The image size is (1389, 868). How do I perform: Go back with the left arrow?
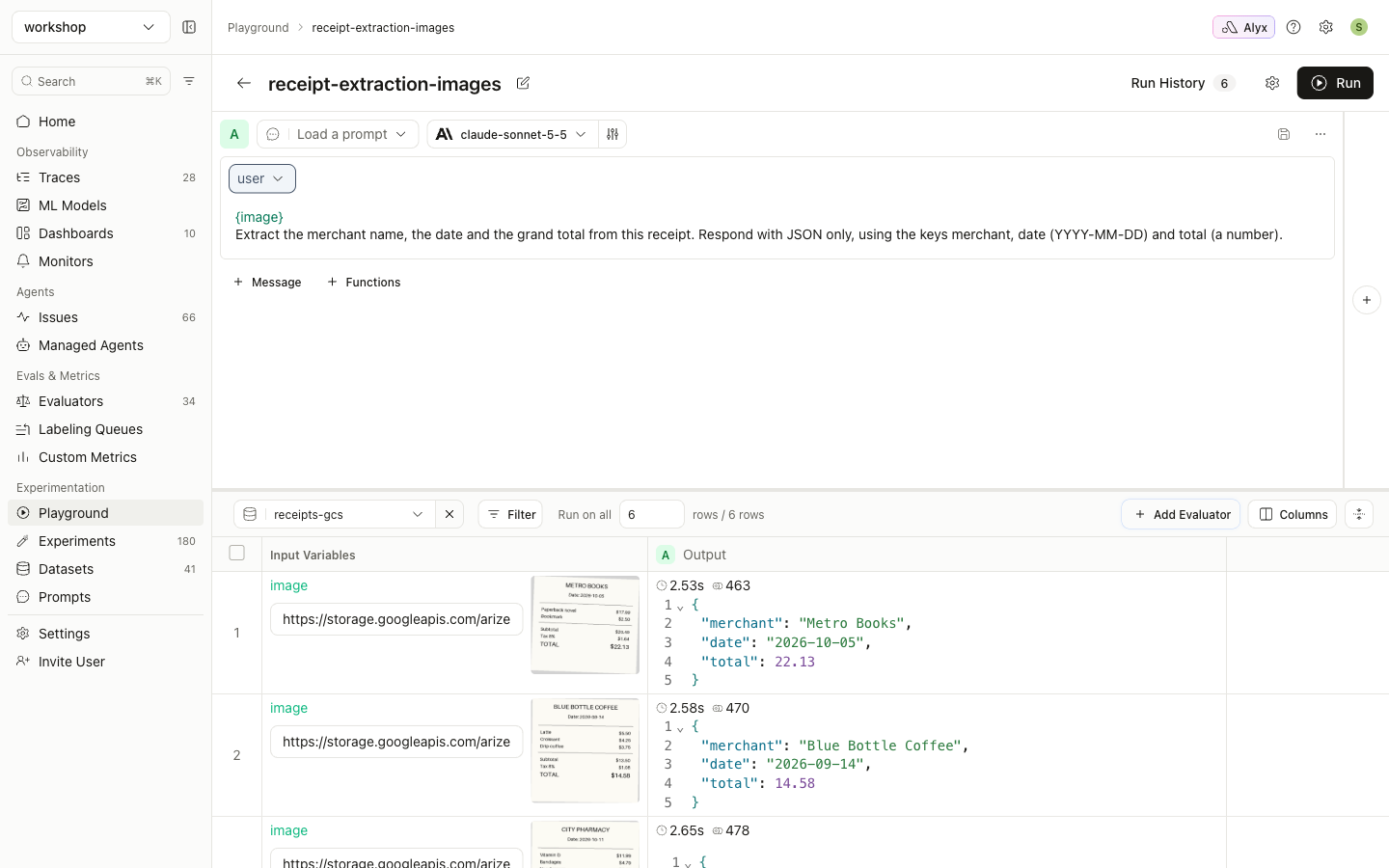click(x=244, y=83)
